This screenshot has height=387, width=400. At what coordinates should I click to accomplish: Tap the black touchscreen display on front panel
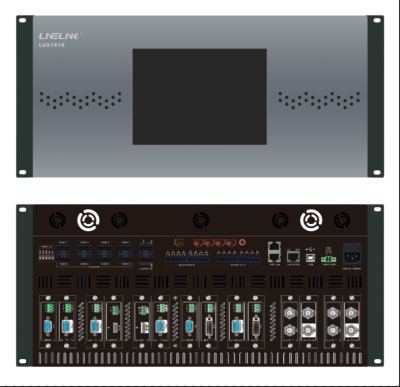tap(200, 97)
